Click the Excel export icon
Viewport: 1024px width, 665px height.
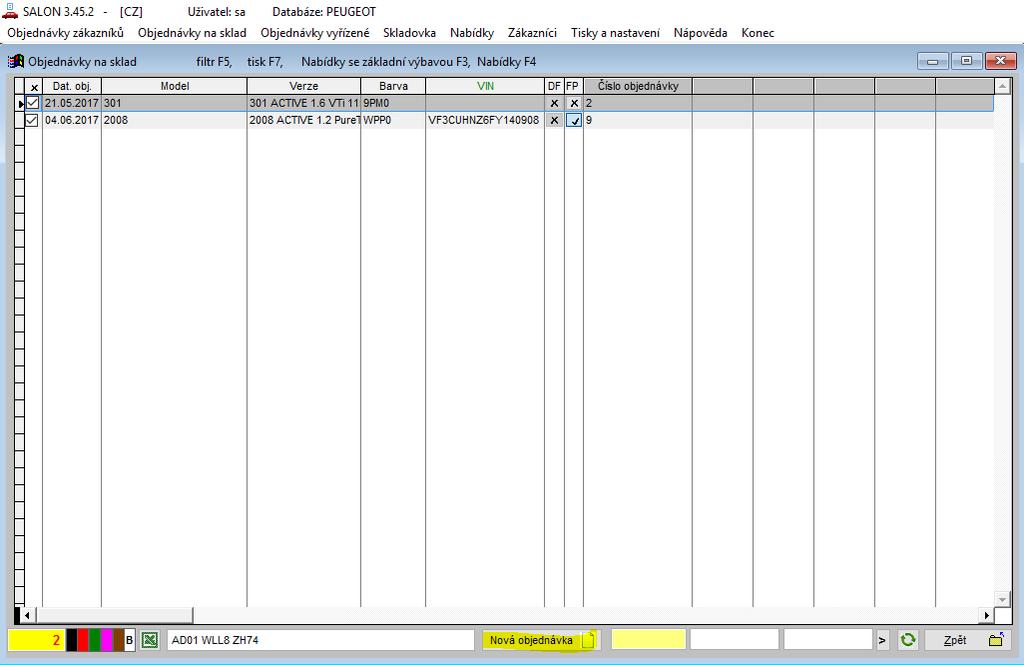pos(150,640)
